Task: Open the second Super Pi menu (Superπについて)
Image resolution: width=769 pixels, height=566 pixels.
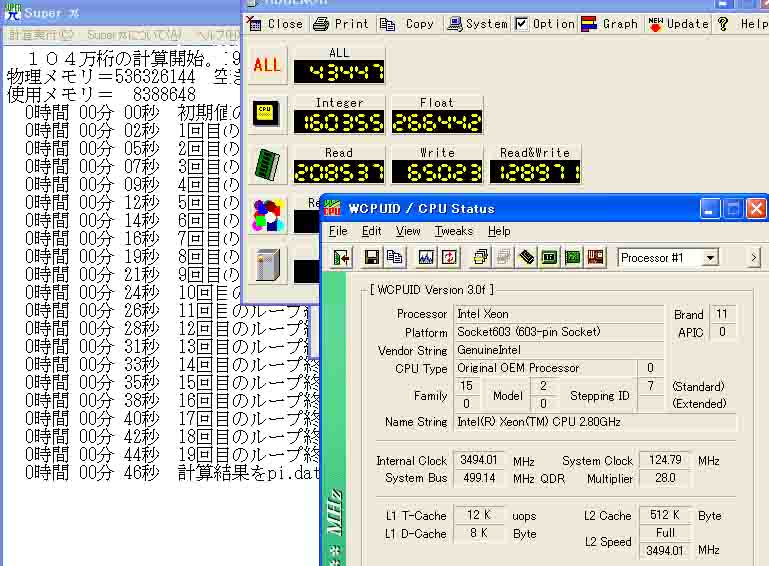Action: [x=135, y=35]
